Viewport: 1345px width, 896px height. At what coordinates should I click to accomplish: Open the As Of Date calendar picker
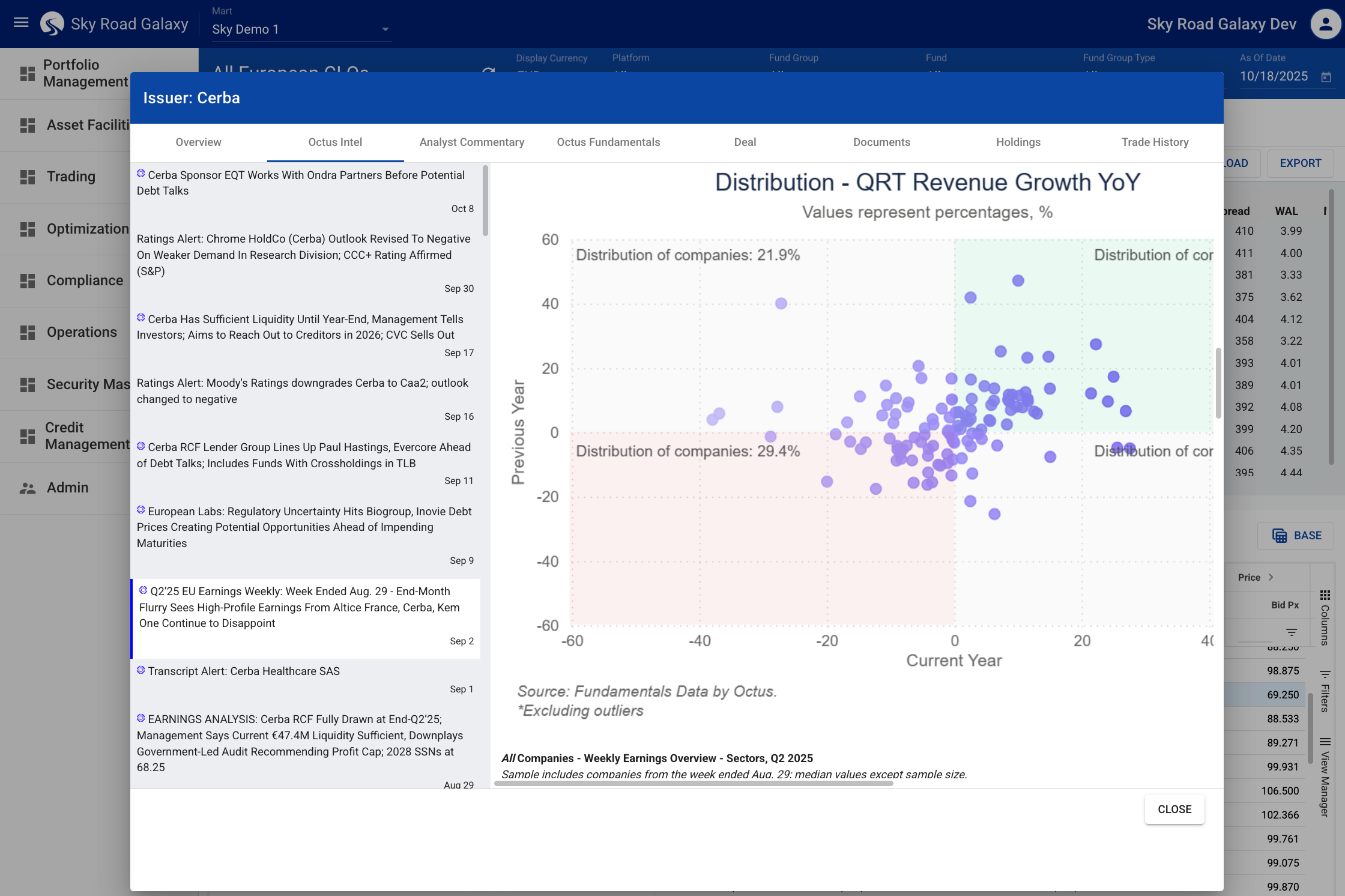coord(1326,77)
